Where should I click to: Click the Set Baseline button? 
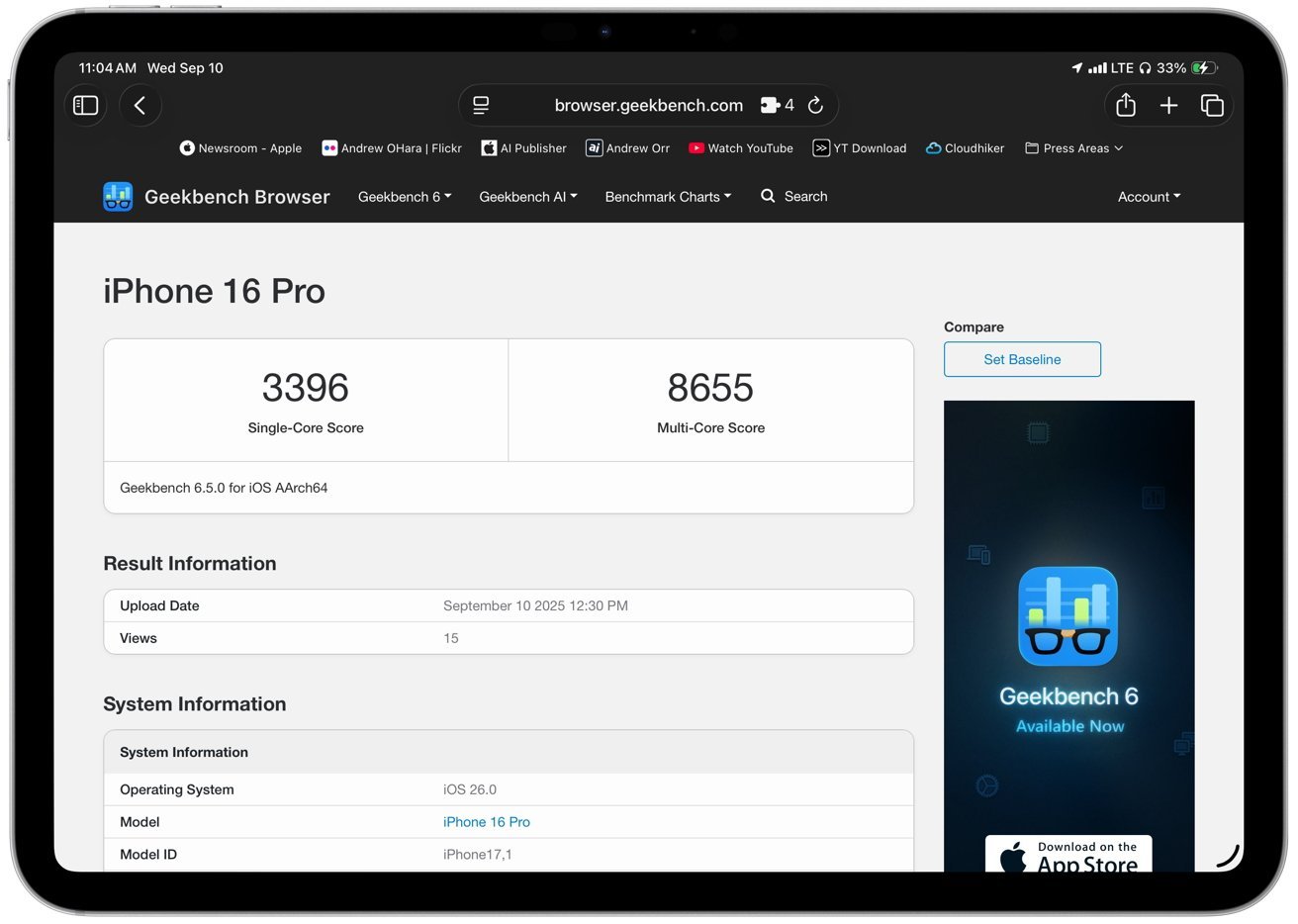(1022, 359)
